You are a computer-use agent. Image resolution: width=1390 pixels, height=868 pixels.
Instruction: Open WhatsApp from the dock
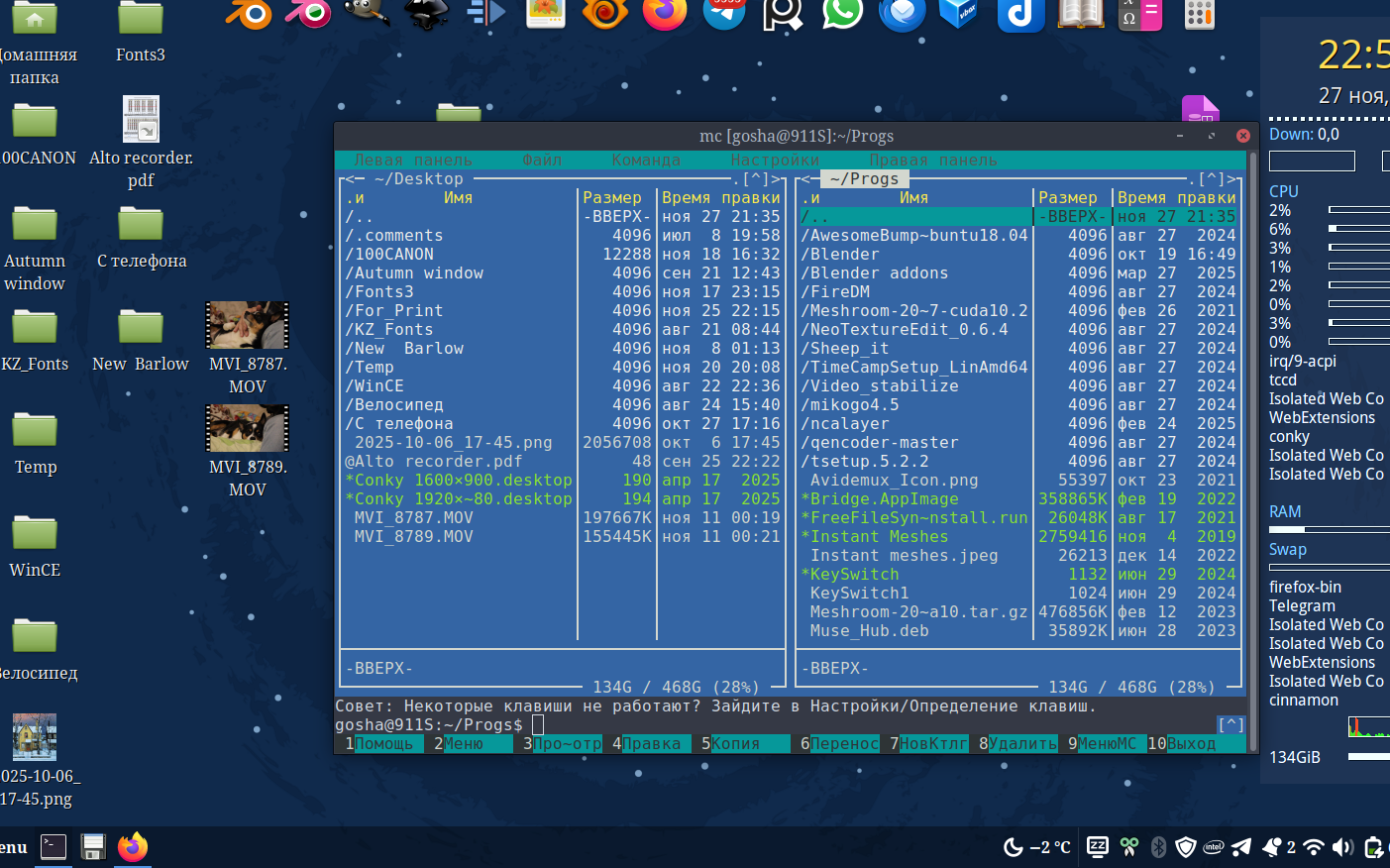click(842, 13)
